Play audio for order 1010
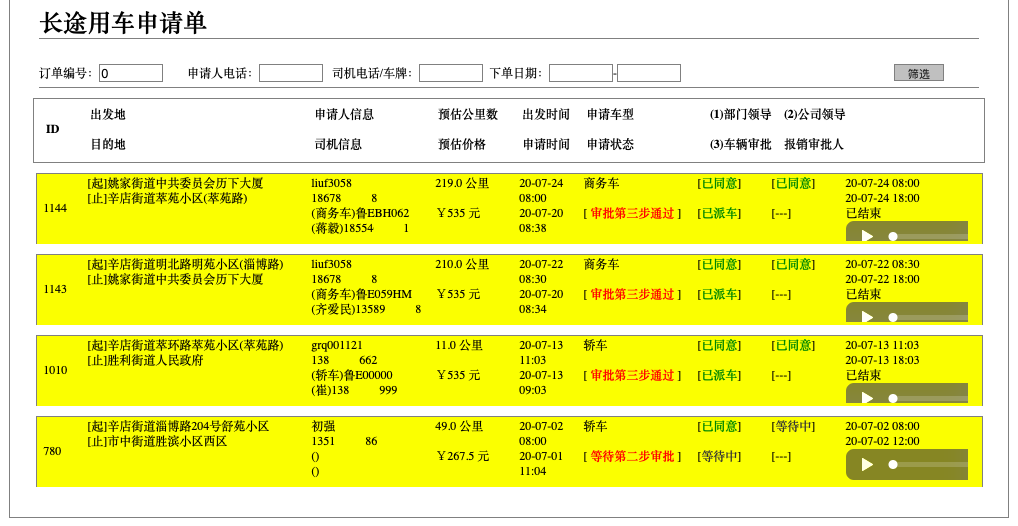 (x=867, y=398)
